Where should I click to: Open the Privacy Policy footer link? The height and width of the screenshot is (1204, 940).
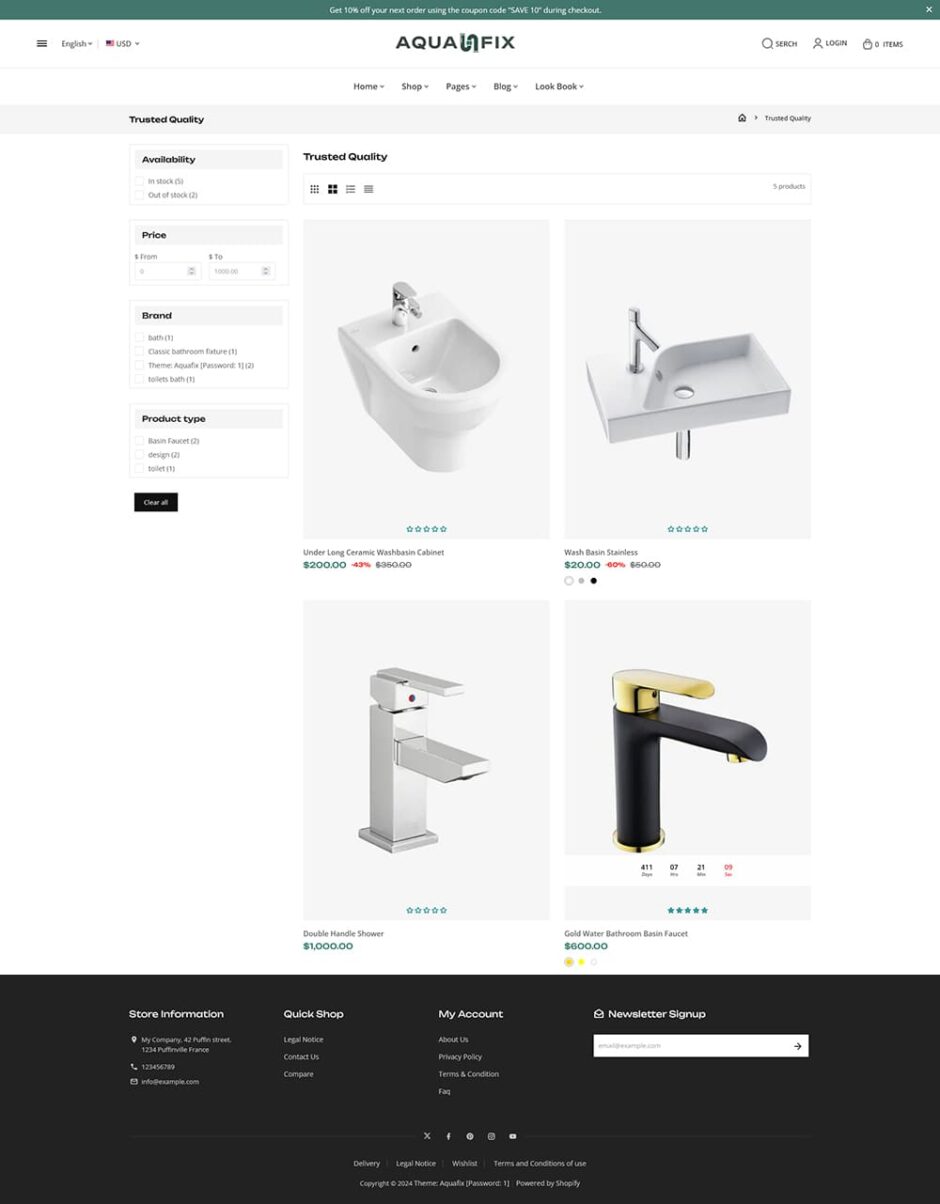pos(460,1057)
